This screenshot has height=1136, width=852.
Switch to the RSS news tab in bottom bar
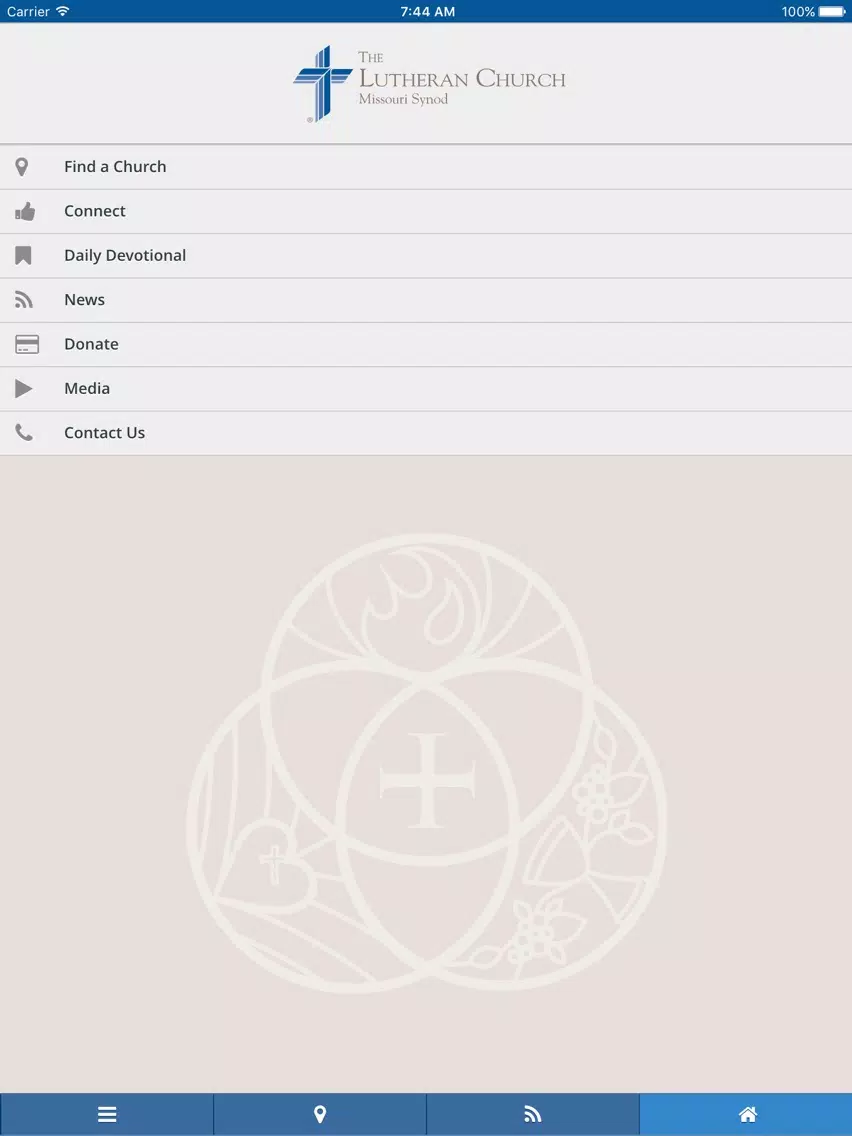[x=532, y=1114]
